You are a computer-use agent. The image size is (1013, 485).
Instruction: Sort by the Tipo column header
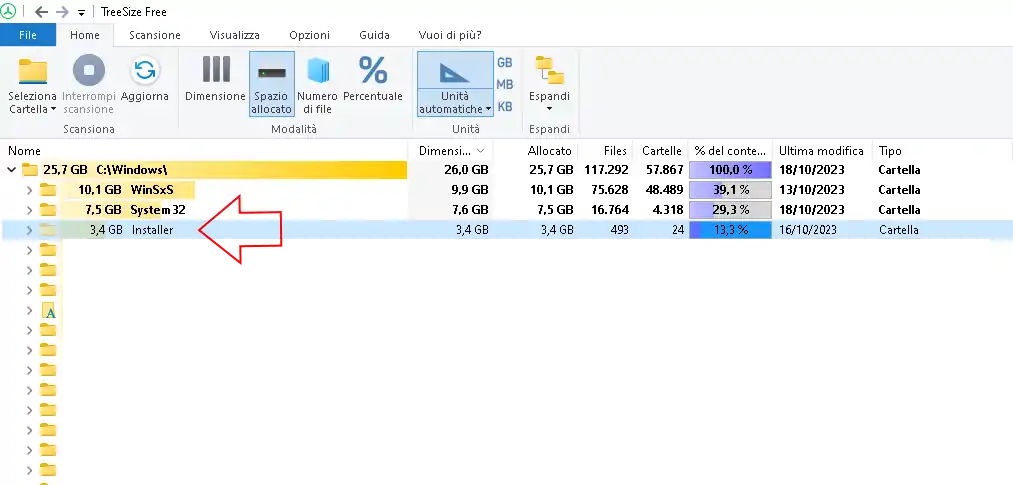pyautogui.click(x=942, y=151)
